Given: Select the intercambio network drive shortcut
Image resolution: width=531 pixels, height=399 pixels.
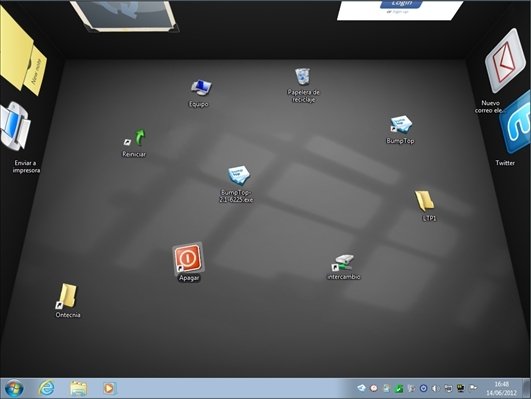Looking at the screenshot, I should pos(343,262).
